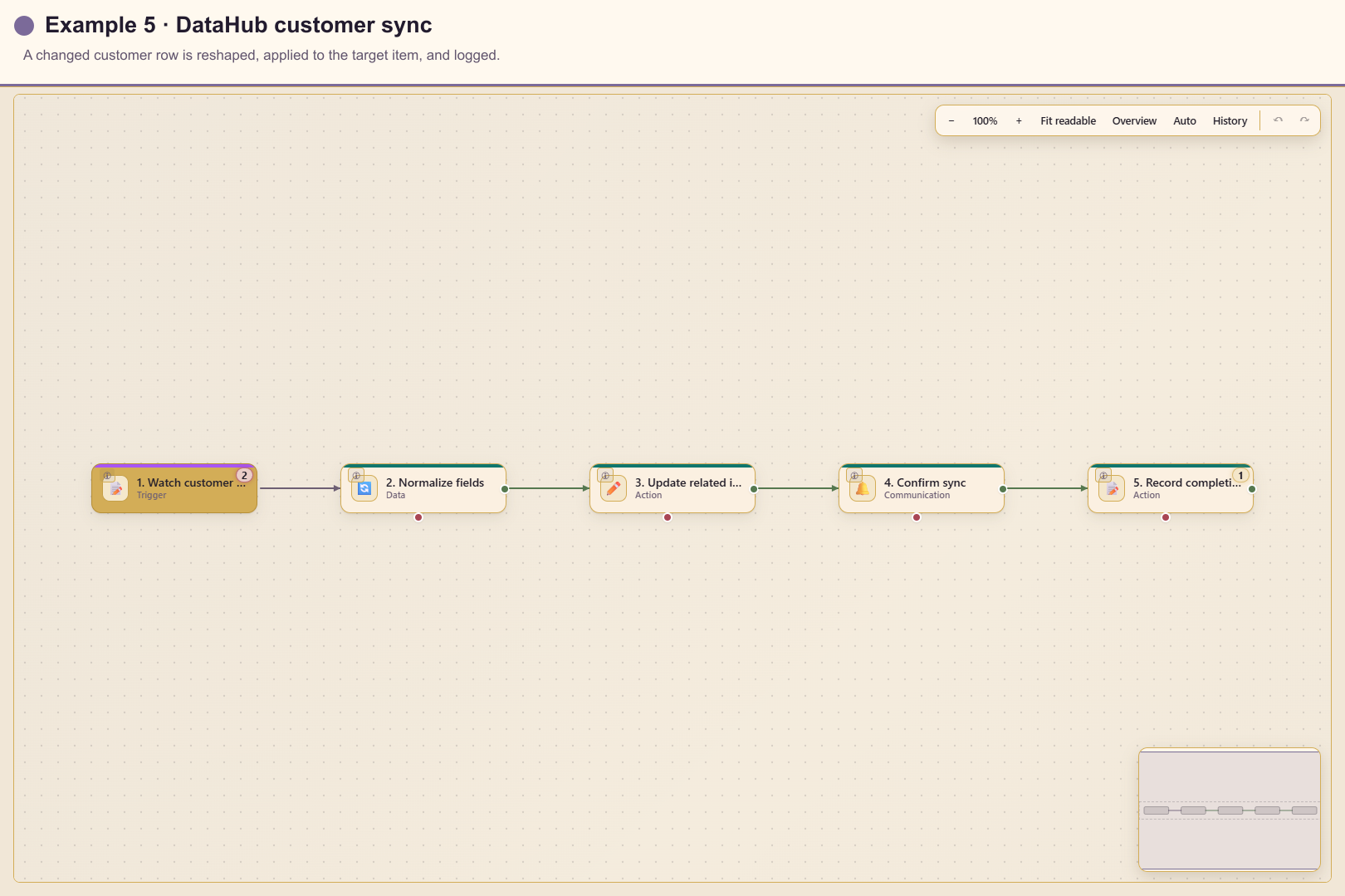Open info badge on Watch customer node
Screen dimensions: 1345x896
tap(107, 476)
